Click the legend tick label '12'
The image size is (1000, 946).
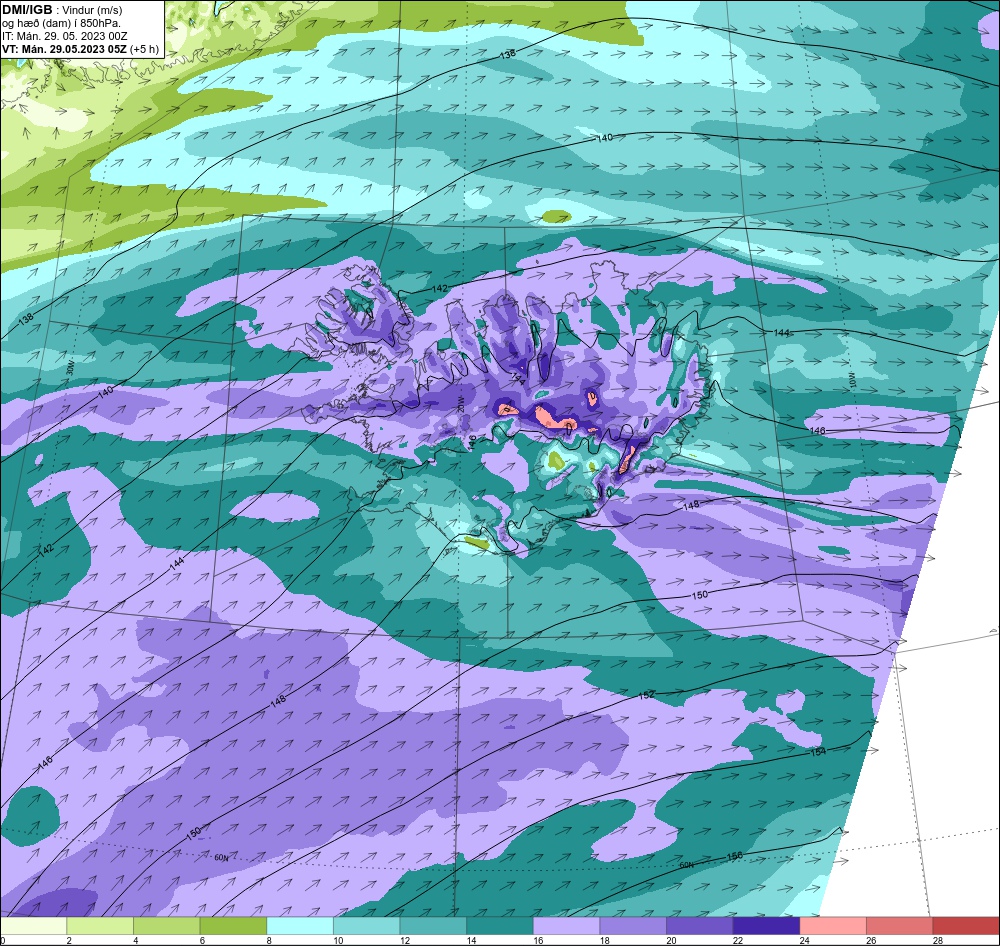405,940
